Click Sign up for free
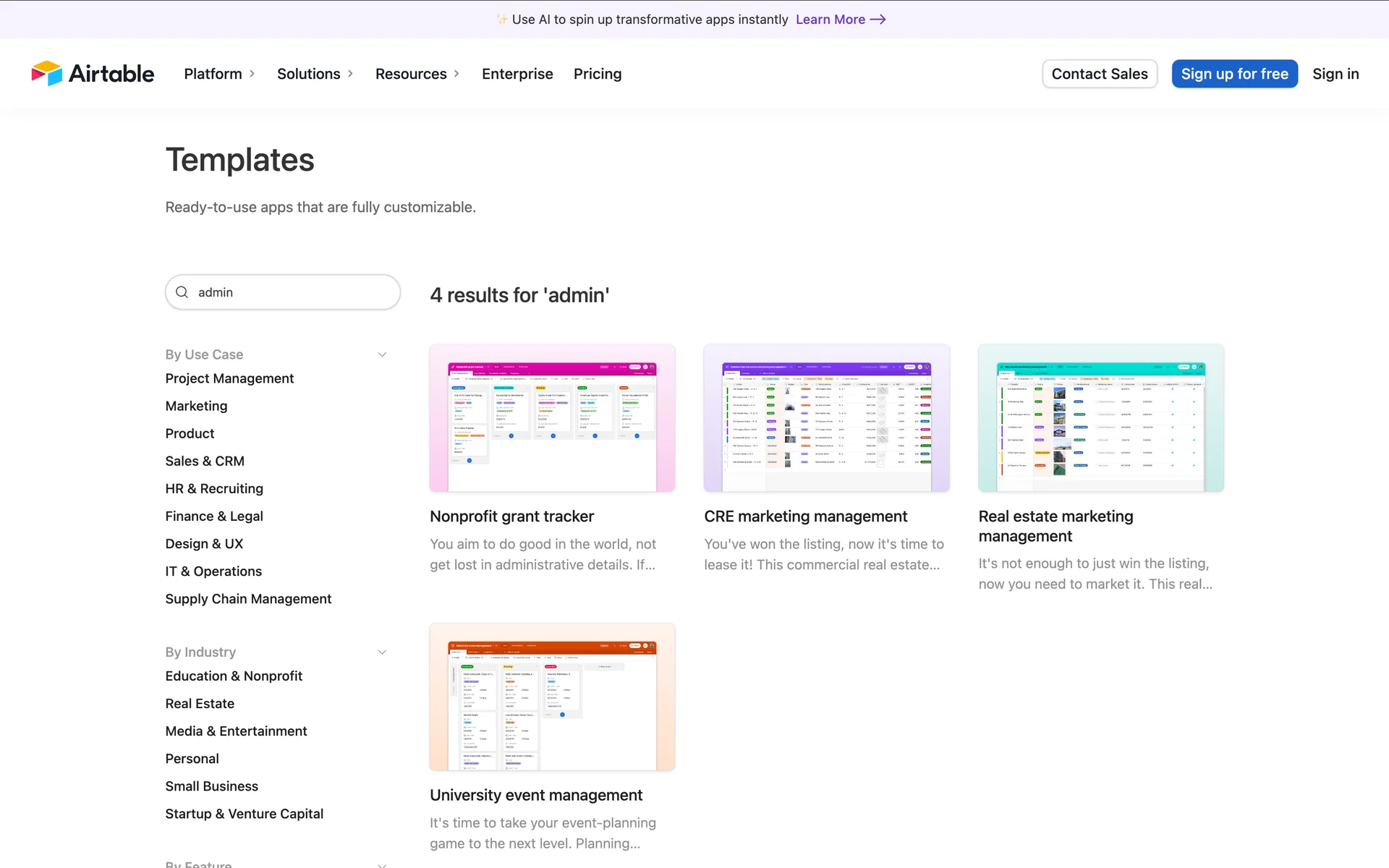The width and height of the screenshot is (1389, 868). tap(1234, 74)
